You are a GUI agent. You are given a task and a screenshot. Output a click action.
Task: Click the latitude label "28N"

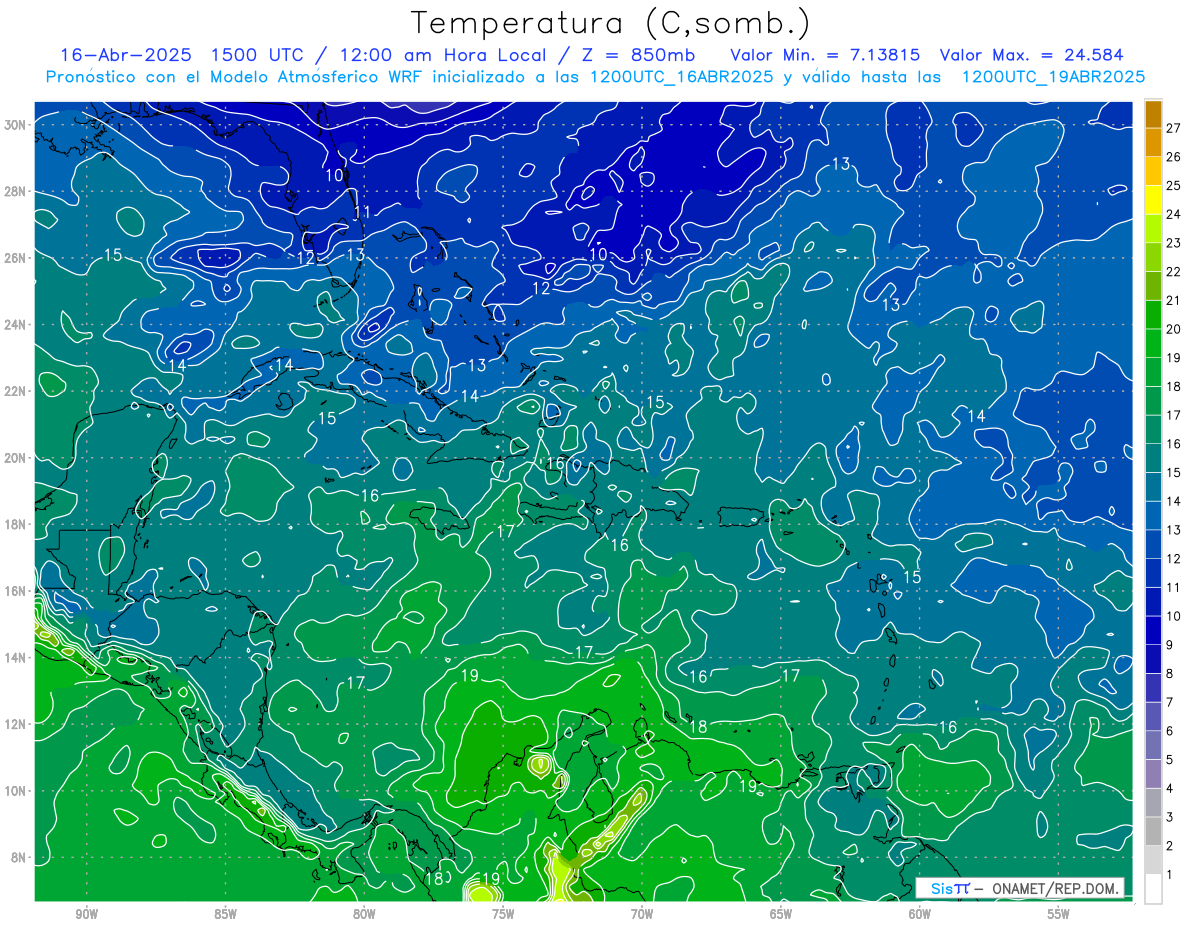pyautogui.click(x=15, y=191)
